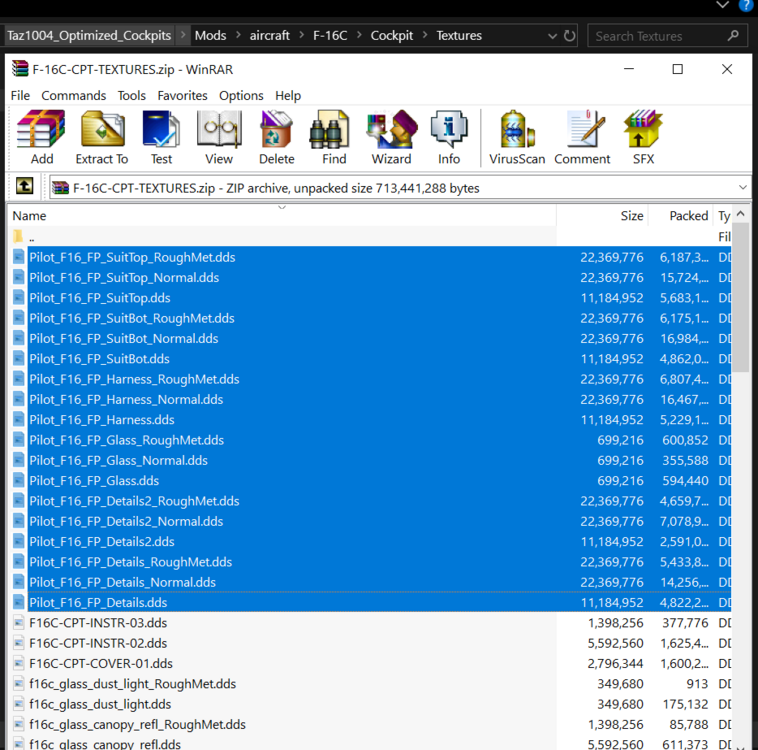Expand Explorer address history dropdown
Viewport: 758px width, 750px height.
pyautogui.click(x=552, y=36)
